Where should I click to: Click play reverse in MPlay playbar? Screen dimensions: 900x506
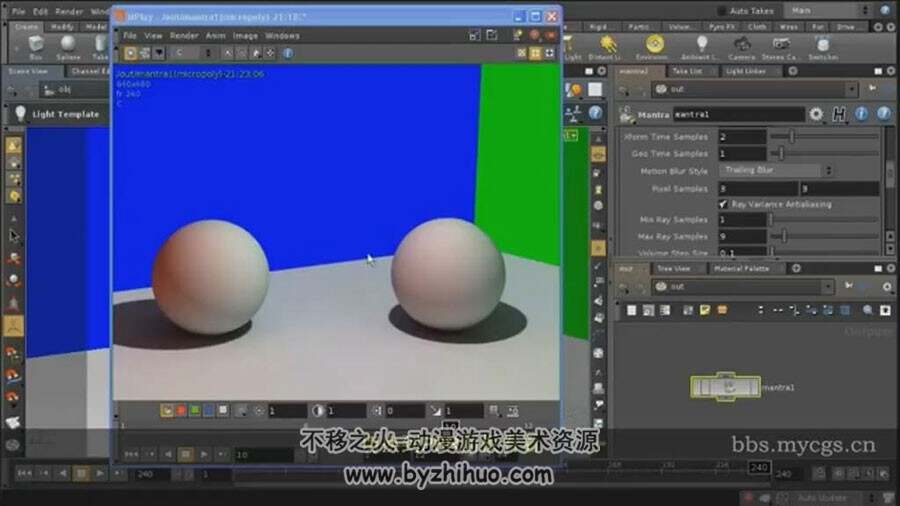tap(168, 454)
